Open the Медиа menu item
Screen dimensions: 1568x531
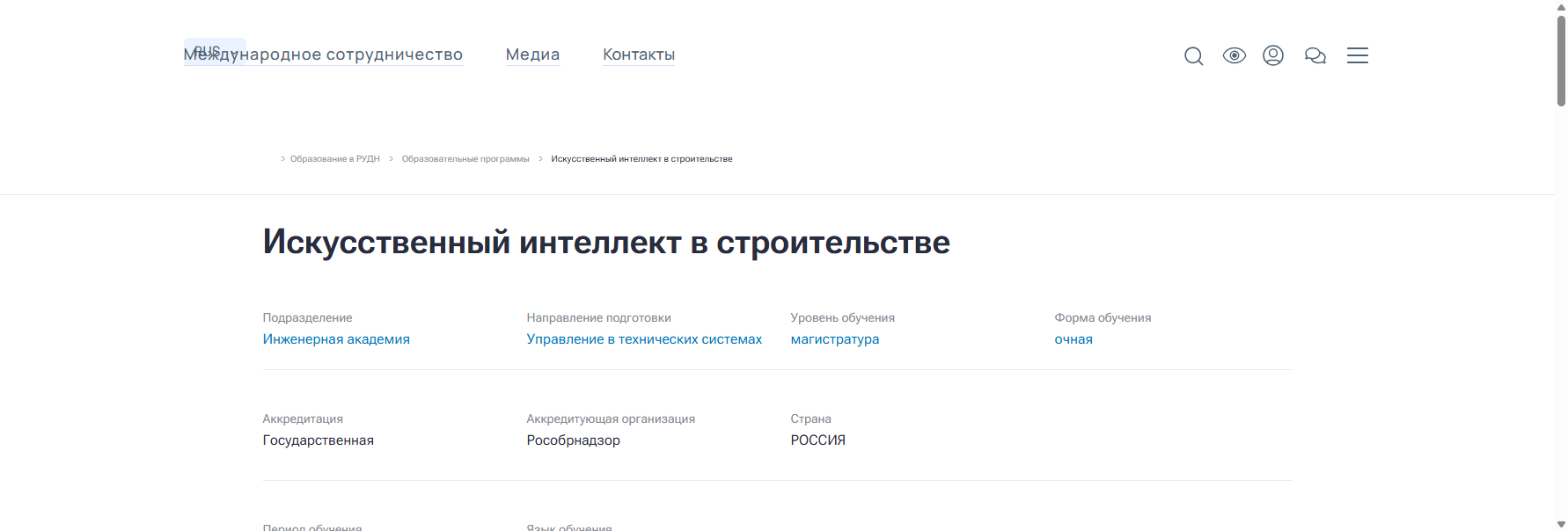532,55
